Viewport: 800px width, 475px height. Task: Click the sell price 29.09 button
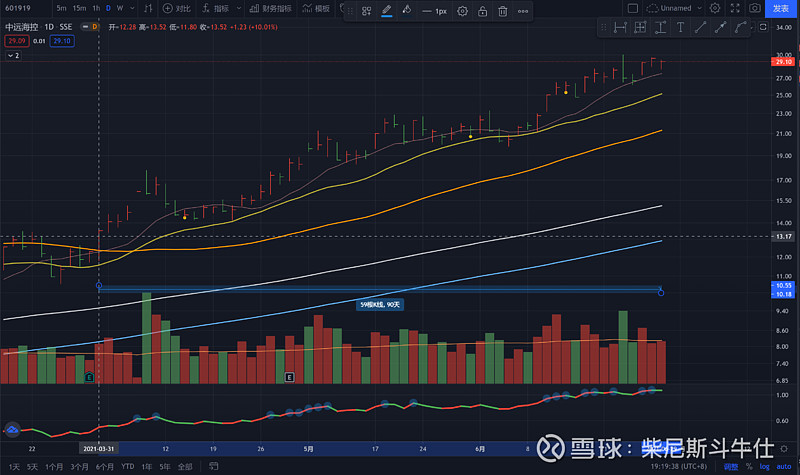pyautogui.click(x=16, y=41)
